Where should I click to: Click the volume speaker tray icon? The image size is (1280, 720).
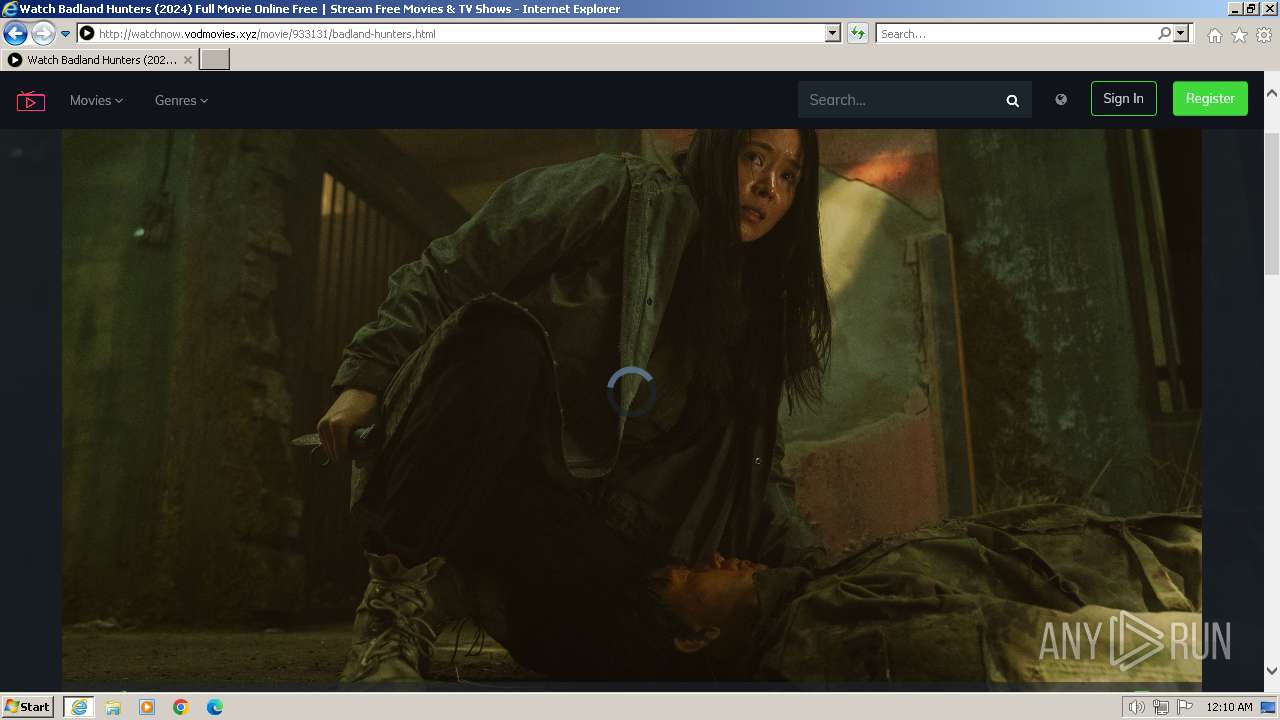tap(1137, 707)
